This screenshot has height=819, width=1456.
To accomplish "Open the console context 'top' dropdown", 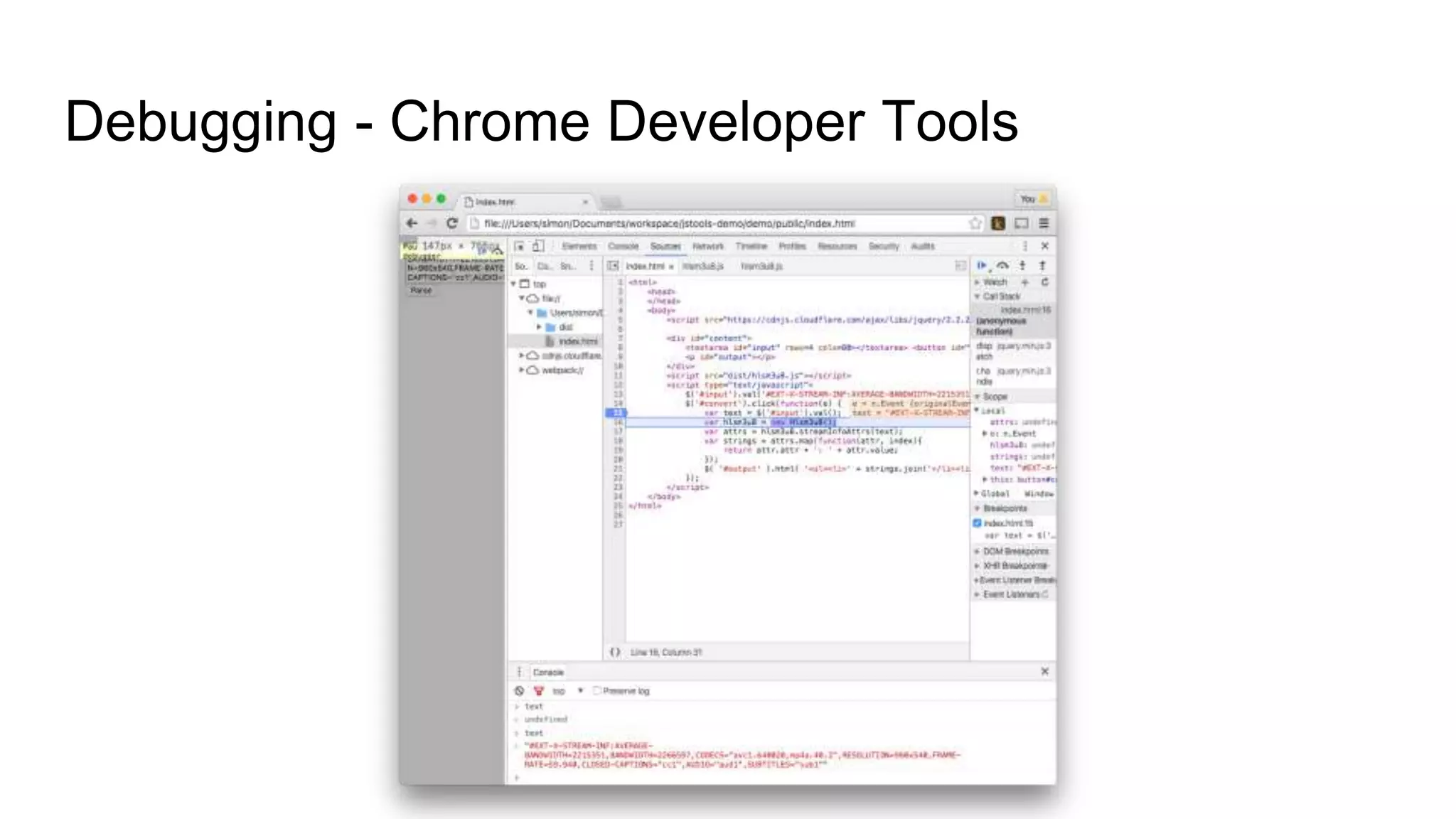I will tap(567, 691).
